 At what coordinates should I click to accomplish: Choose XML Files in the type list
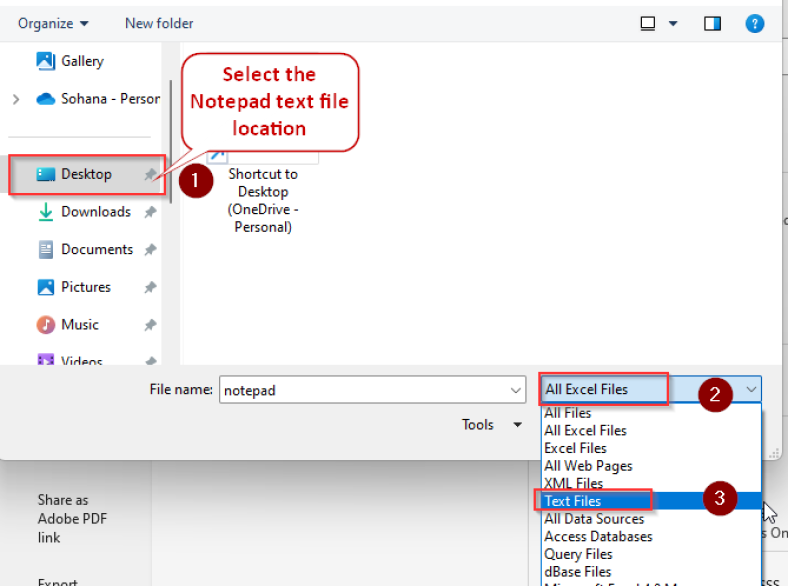[x=573, y=483]
